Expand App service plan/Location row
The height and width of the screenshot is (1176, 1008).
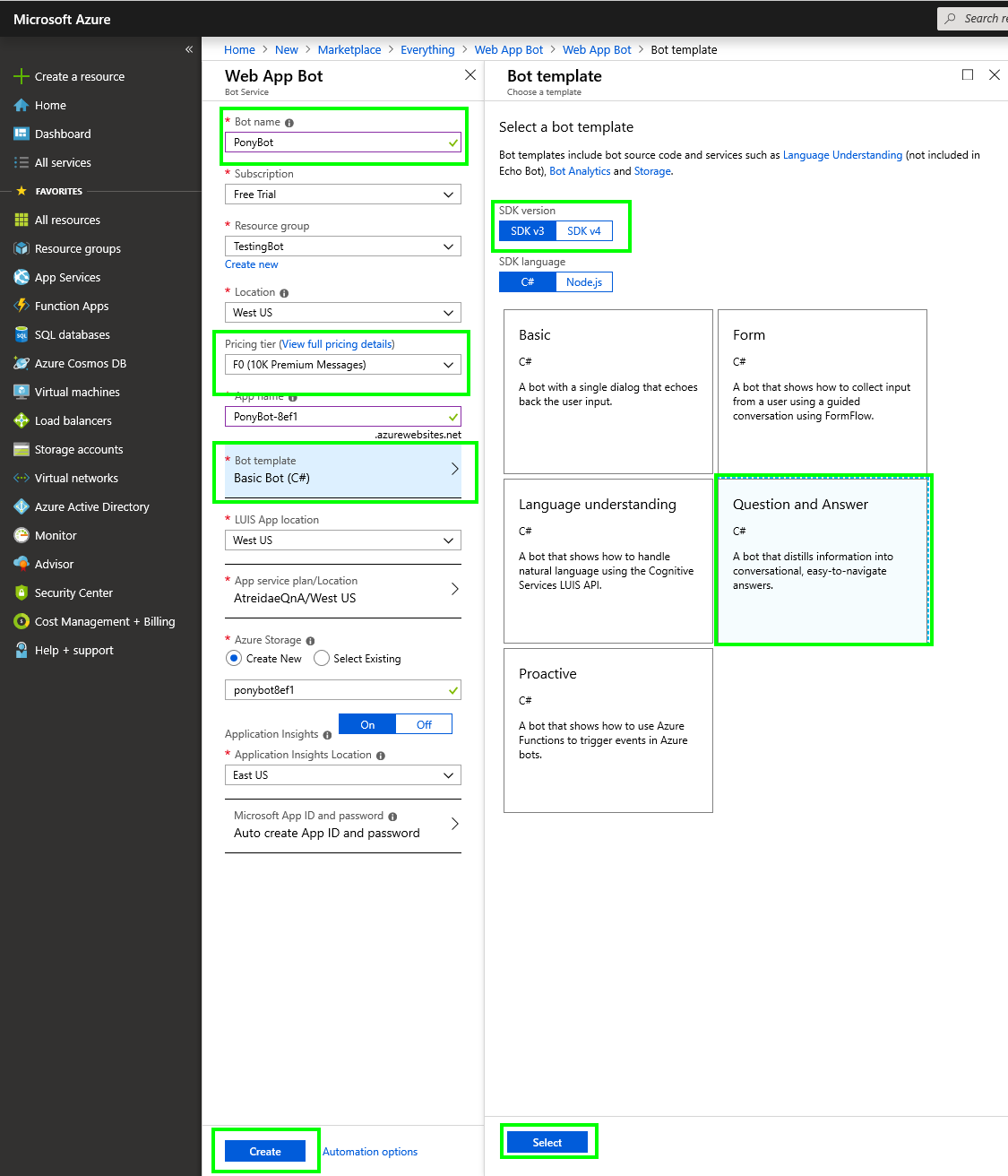click(343, 590)
